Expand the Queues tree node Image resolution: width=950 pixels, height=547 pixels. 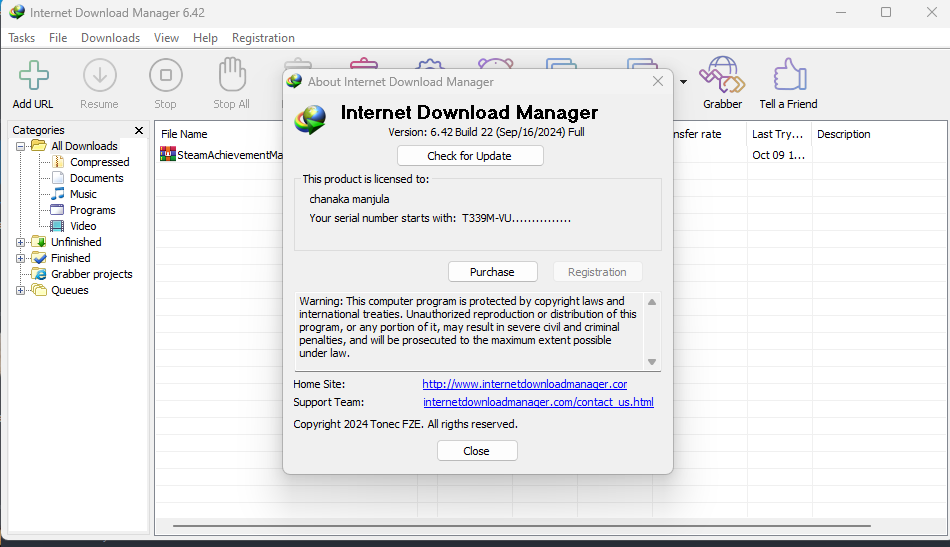(21, 290)
